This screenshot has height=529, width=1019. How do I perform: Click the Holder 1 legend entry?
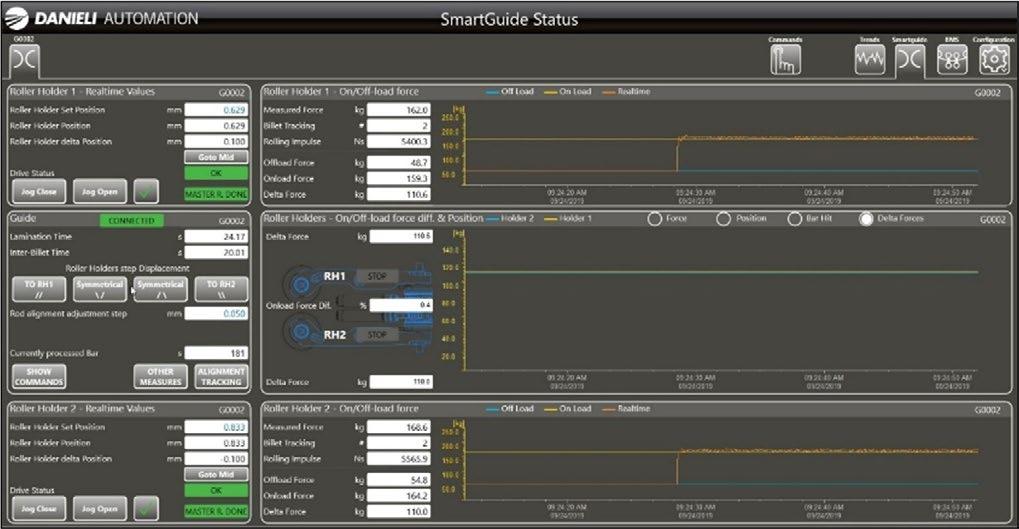[x=568, y=218]
